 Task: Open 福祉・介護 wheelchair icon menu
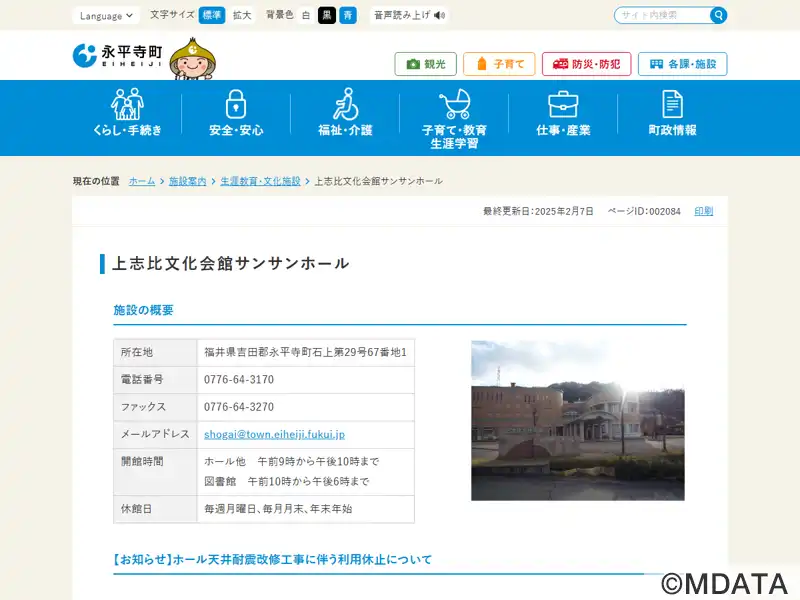pyautogui.click(x=345, y=113)
